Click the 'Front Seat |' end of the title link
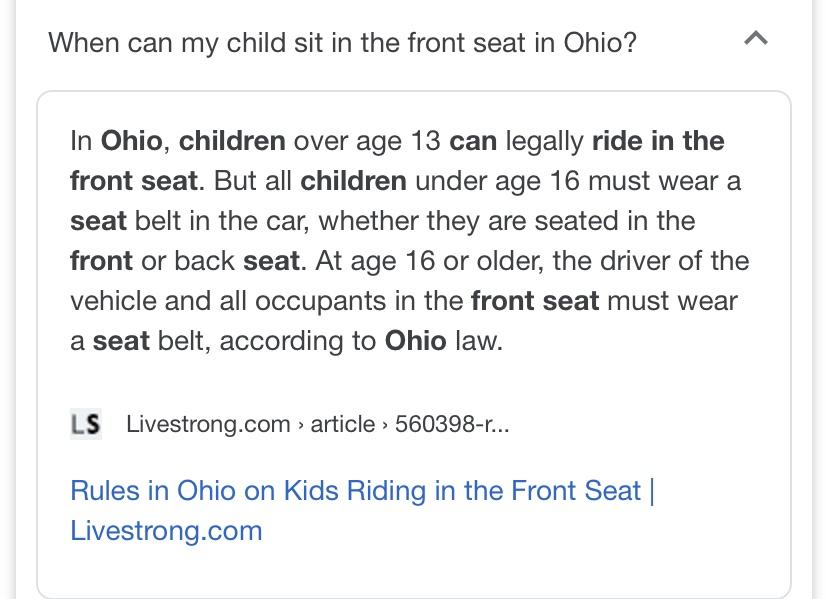Viewport: 827px width, 599px height. coord(583,490)
